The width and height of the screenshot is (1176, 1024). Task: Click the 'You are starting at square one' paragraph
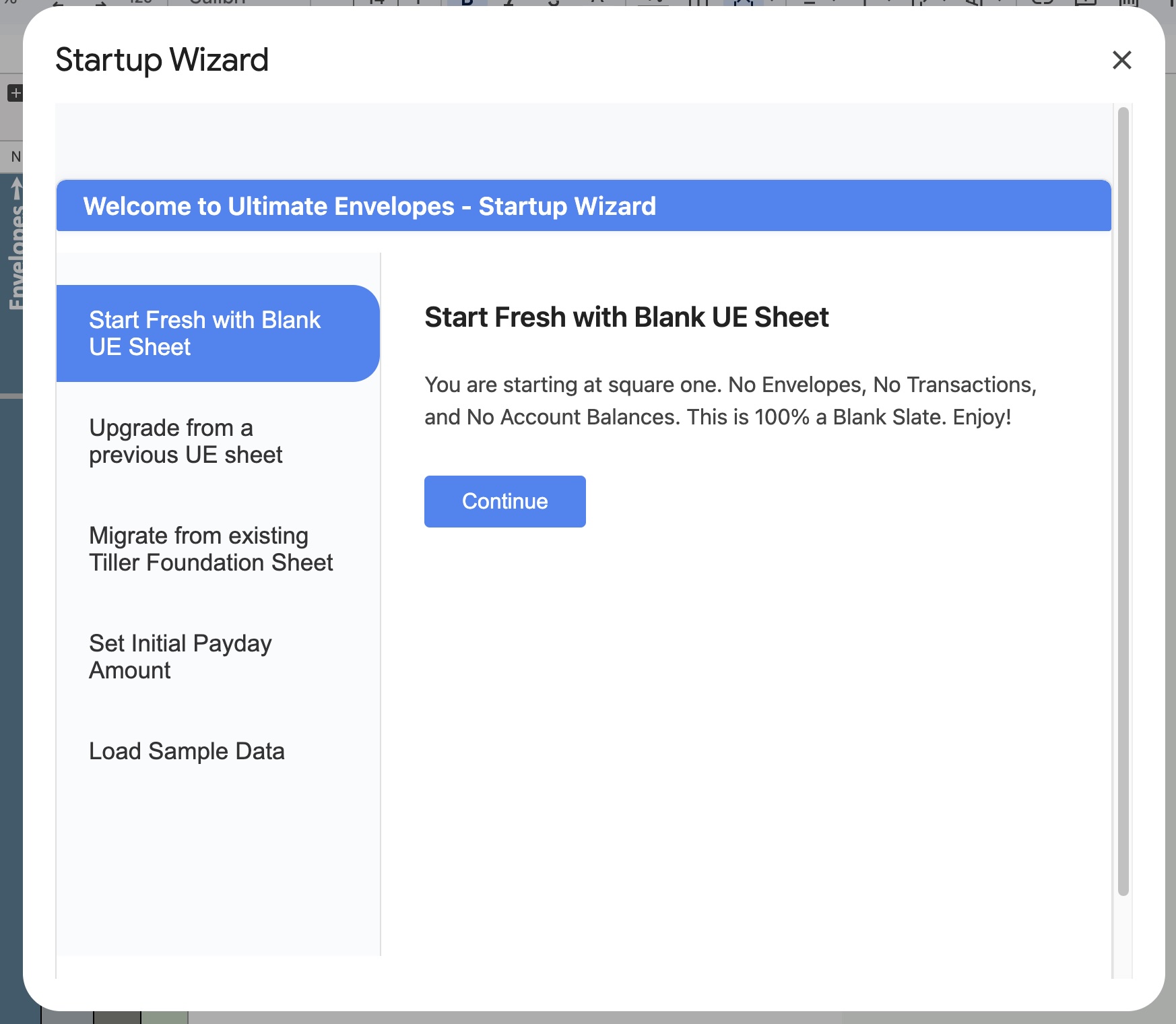(730, 401)
